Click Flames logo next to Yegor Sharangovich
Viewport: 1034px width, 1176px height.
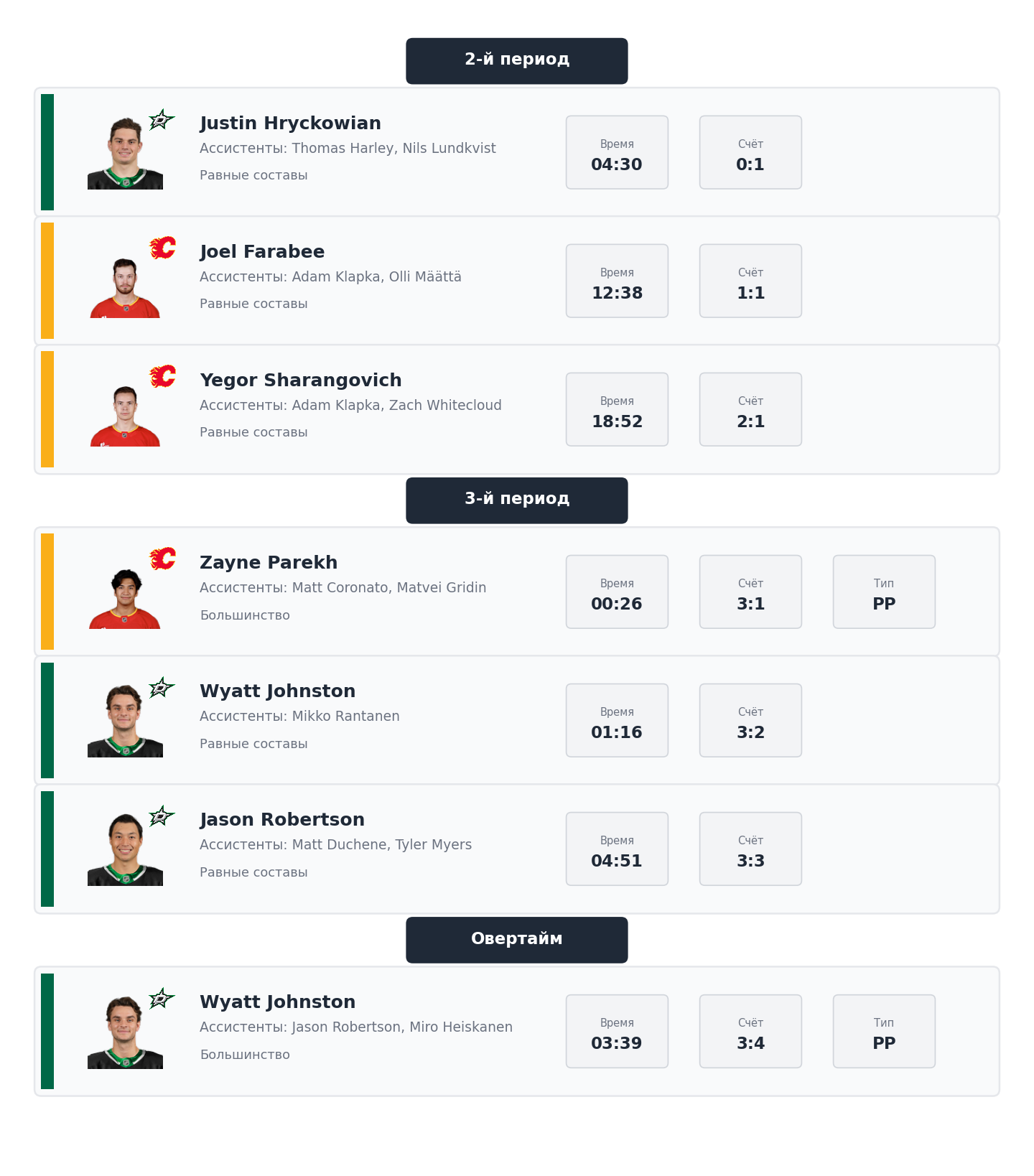pyautogui.click(x=162, y=377)
